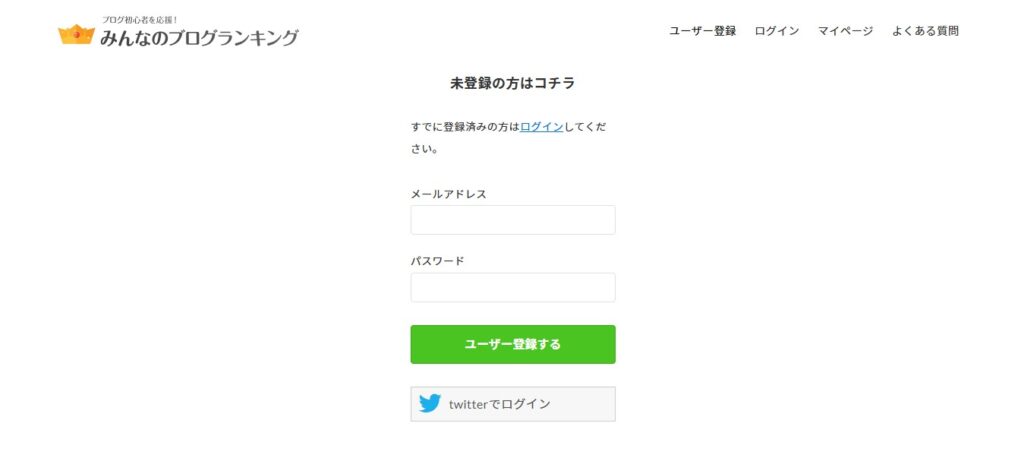Focus the メールアドレス input field
Image resolution: width=1024 pixels, height=458 pixels.
(x=513, y=220)
